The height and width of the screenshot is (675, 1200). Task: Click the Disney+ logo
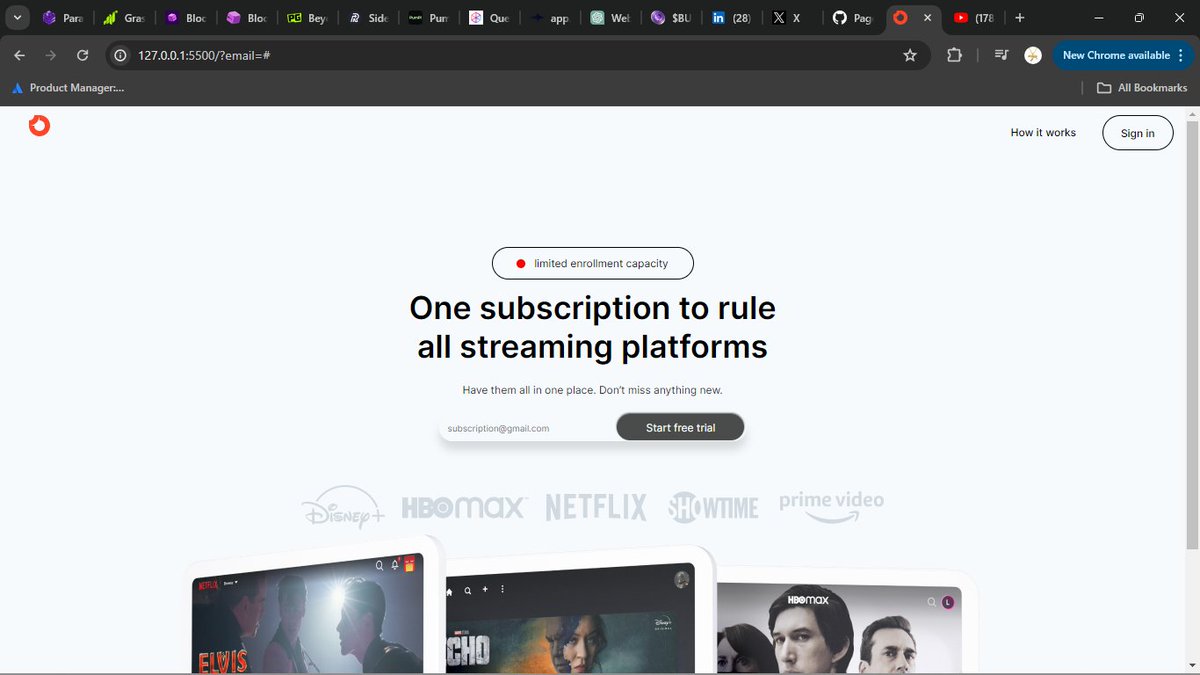pyautogui.click(x=343, y=508)
